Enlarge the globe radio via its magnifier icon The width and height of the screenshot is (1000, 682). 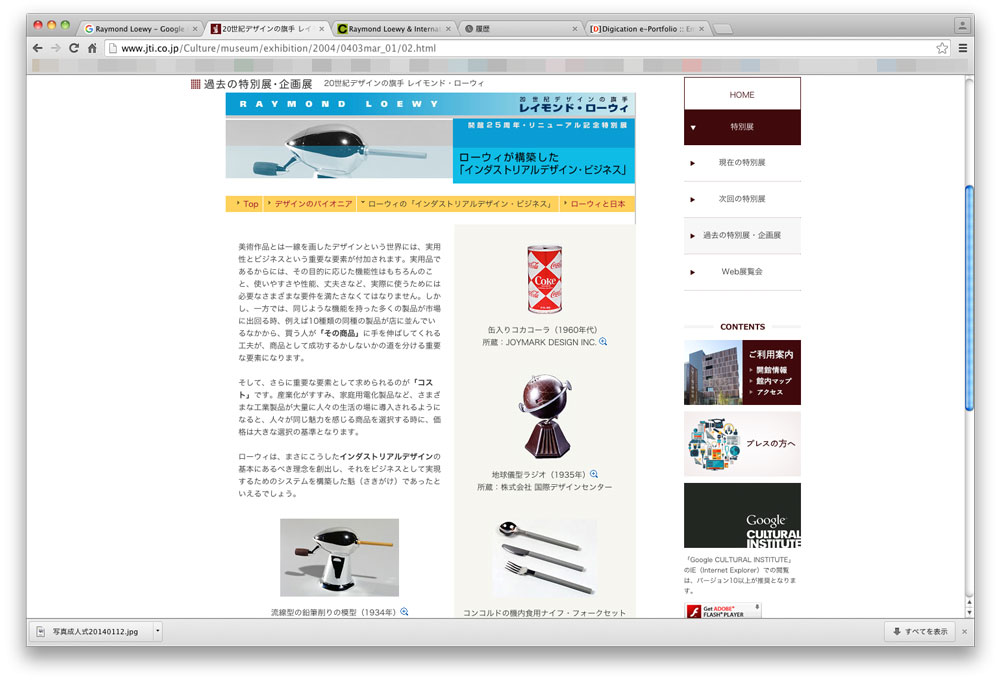(x=594, y=474)
